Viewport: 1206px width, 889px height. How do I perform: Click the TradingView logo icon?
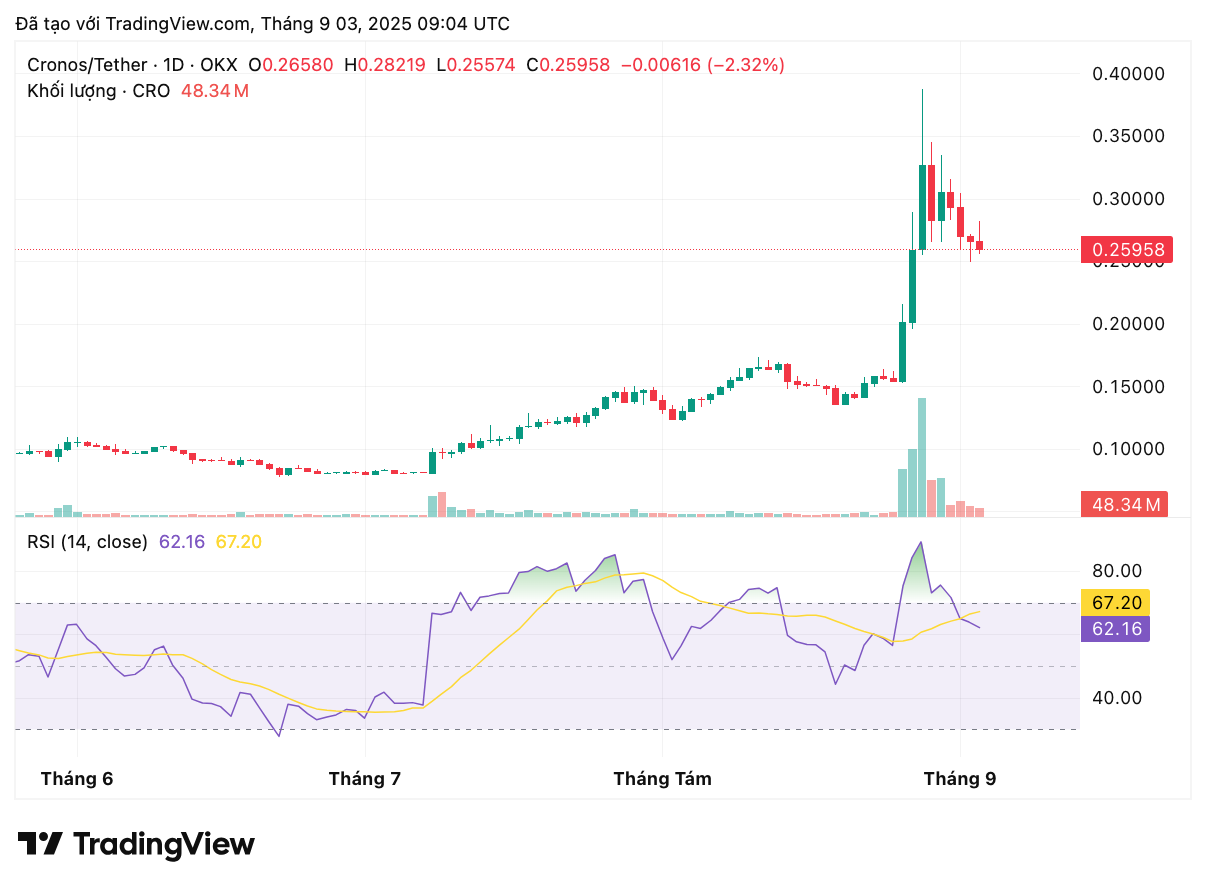(x=41, y=844)
